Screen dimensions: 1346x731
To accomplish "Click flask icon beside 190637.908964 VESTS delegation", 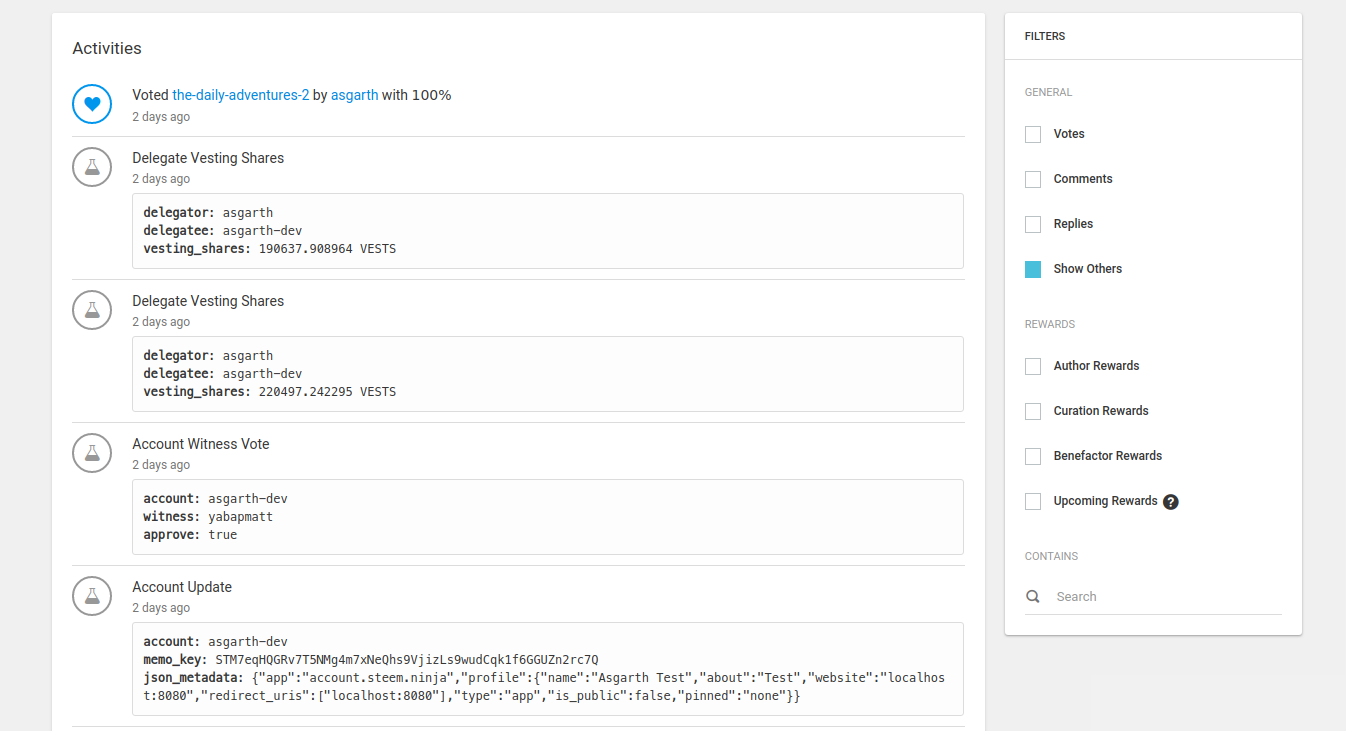I will [x=92, y=167].
